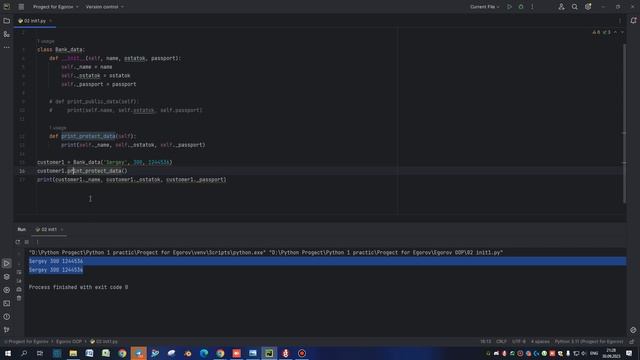640x360 pixels.
Task: Open the Windows Start menu
Action: coord(7,353)
